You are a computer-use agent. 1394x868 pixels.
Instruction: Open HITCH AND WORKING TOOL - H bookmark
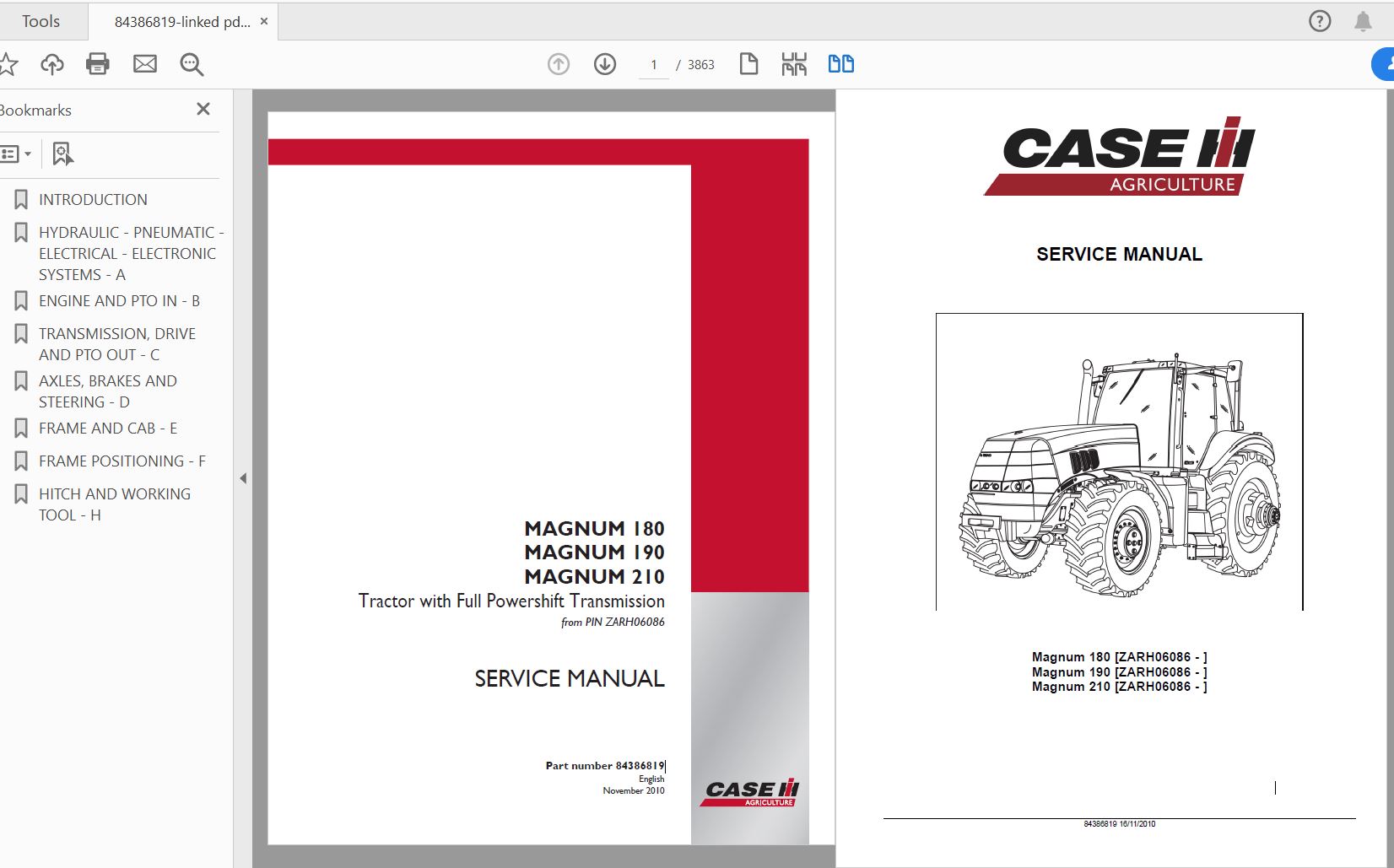tap(115, 504)
